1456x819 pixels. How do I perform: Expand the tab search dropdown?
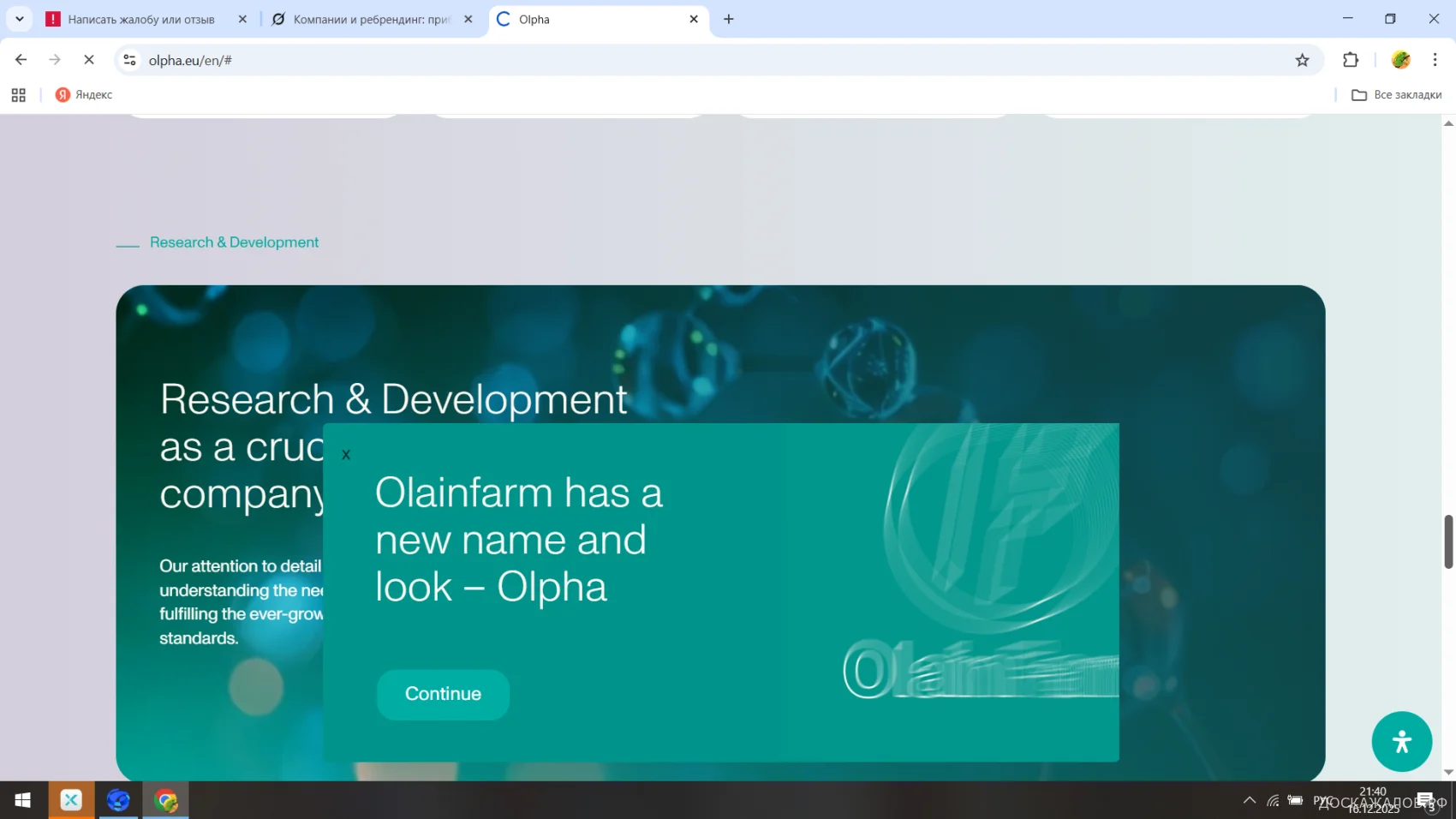(19, 19)
